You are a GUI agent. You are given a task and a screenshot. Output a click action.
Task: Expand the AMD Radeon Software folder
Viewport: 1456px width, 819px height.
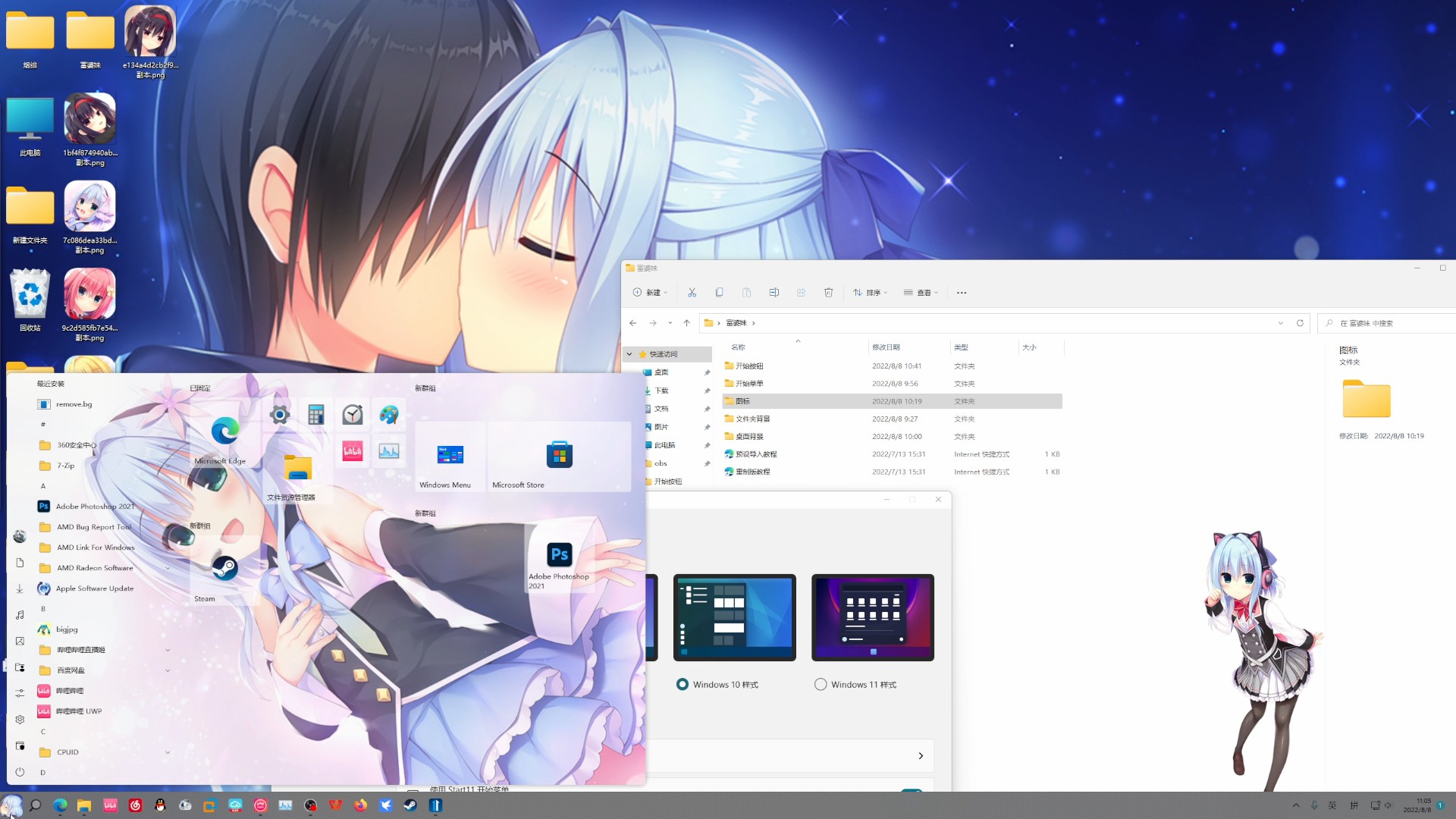[168, 568]
